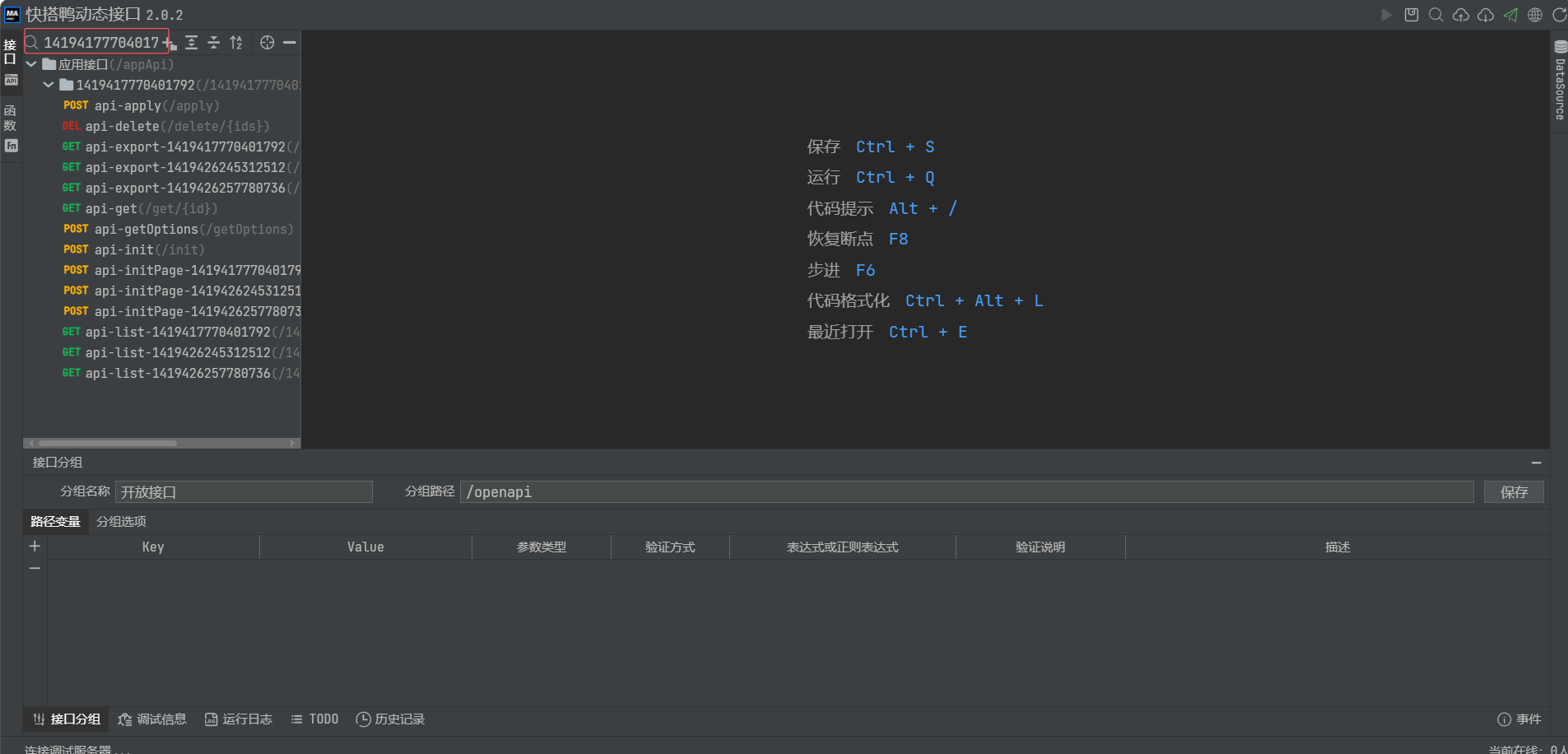1568x754 pixels.
Task: Click the 参数类型 column header
Action: 542,547
